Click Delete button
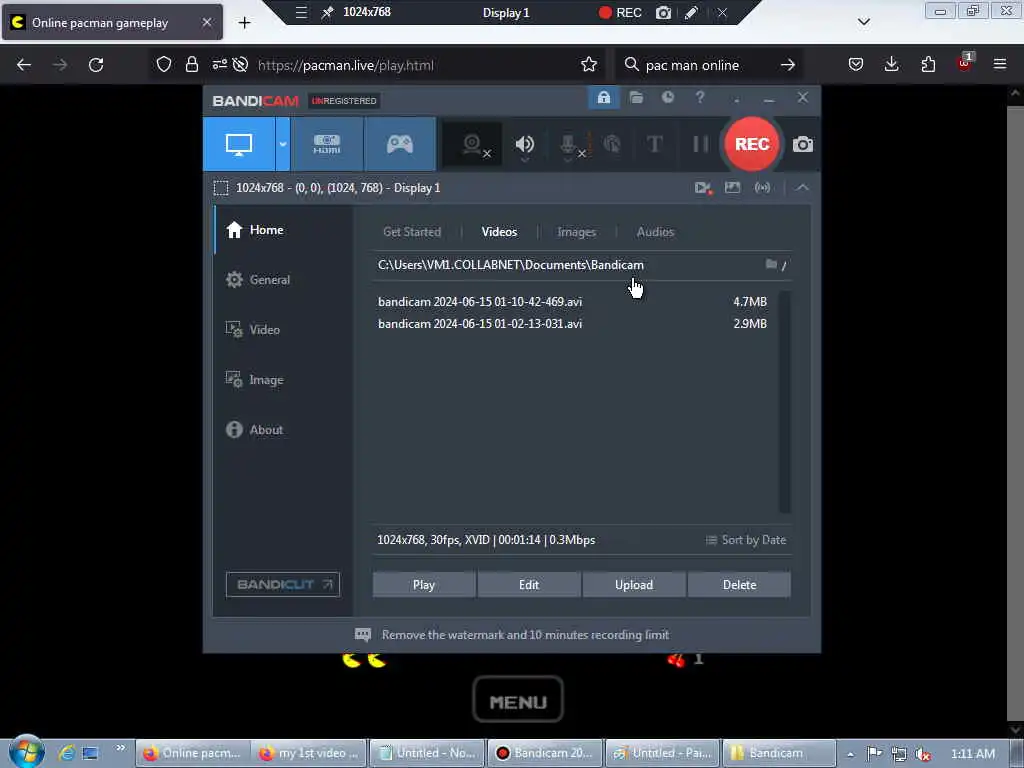Screen dimensions: 1024x768 point(739,584)
